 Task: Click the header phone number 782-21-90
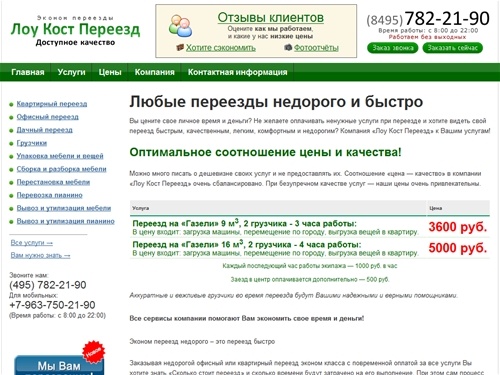pyautogui.click(x=447, y=18)
